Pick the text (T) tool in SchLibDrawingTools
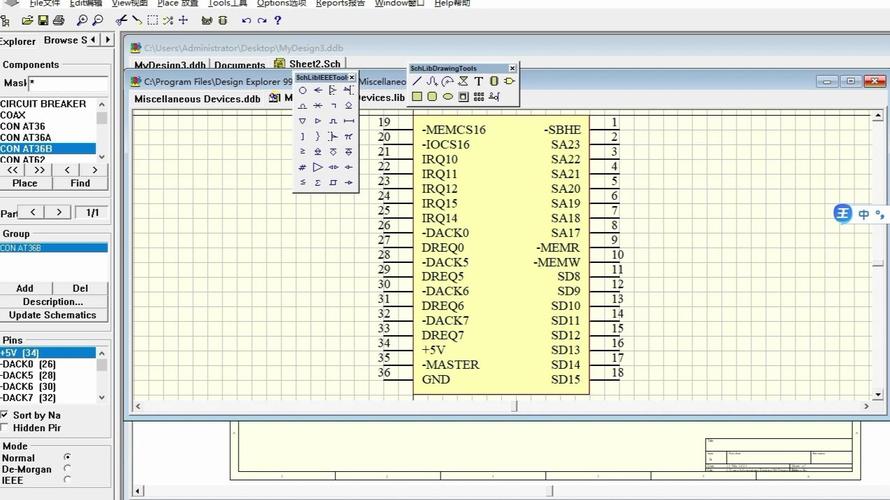890x500 pixels. point(478,81)
